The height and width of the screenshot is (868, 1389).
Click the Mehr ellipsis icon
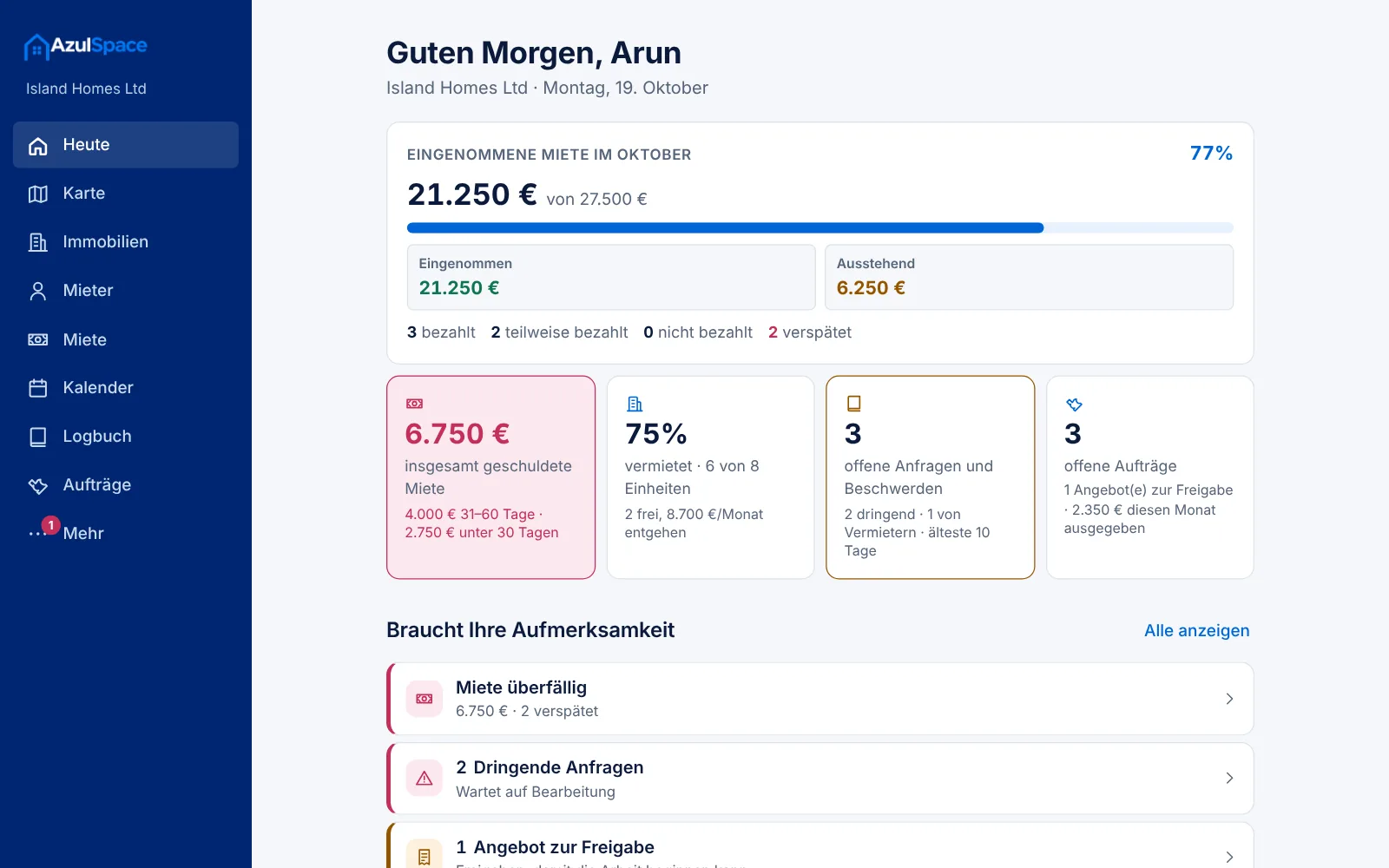(x=36, y=534)
